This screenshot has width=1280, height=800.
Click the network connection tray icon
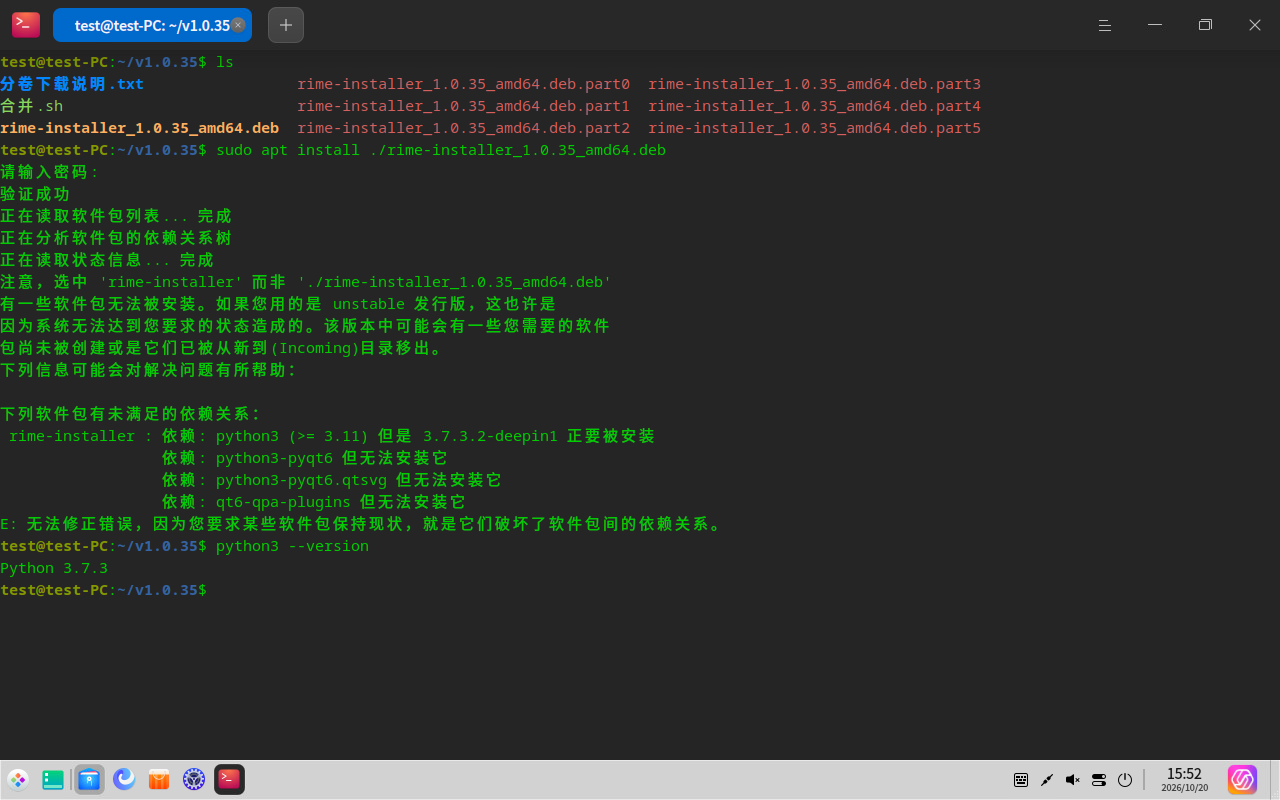pyautogui.click(x=1047, y=779)
